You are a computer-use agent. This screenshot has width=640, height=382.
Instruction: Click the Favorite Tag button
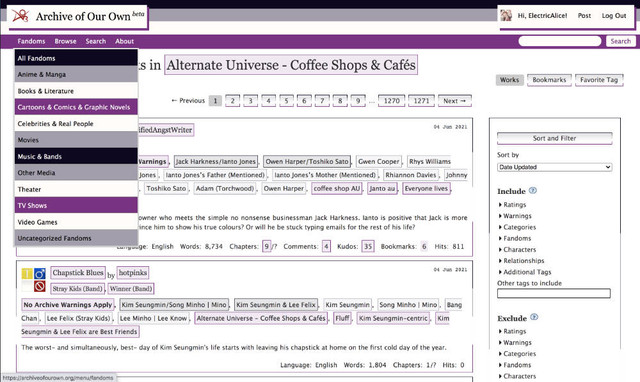click(x=599, y=80)
